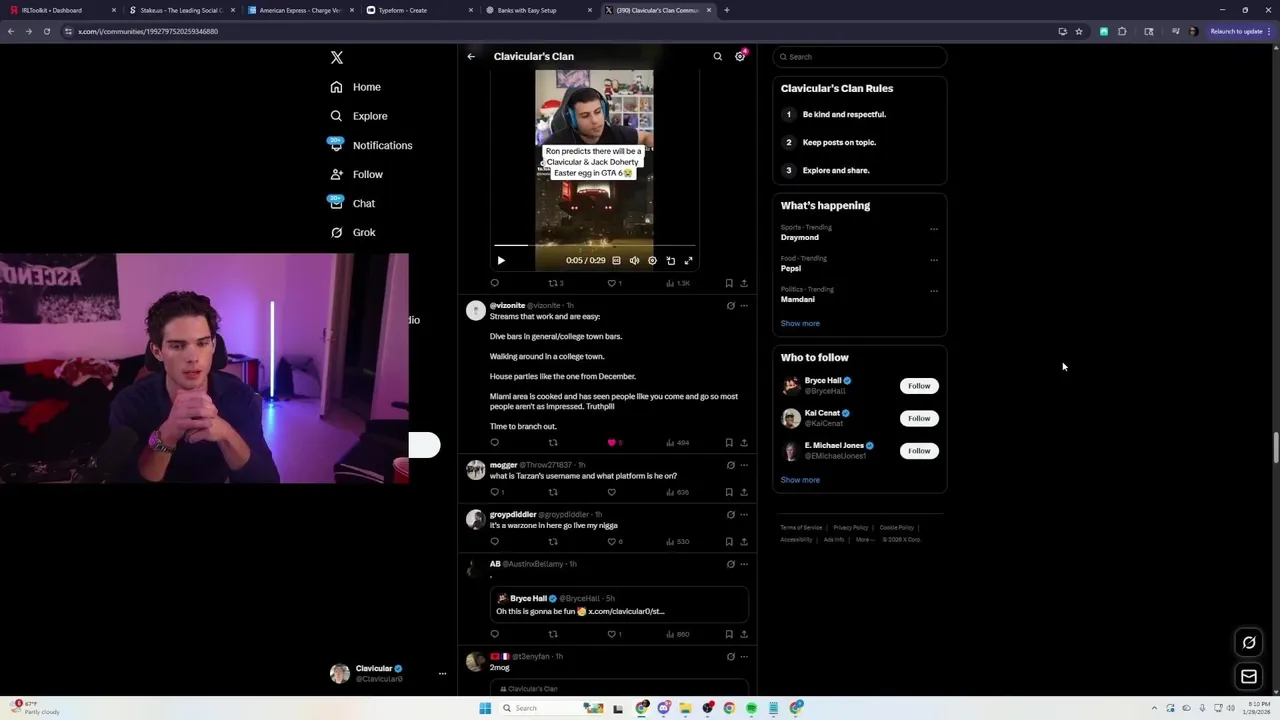Toggle video captions icon
1280x720 pixels.
(616, 260)
